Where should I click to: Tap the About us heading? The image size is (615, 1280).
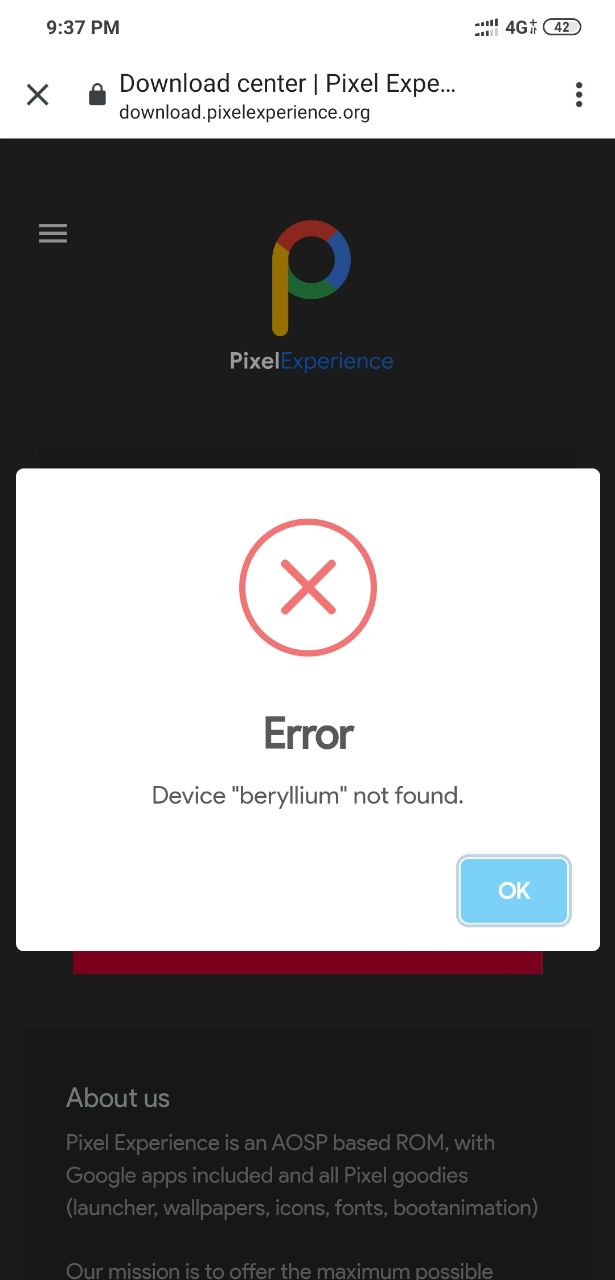[118, 1098]
